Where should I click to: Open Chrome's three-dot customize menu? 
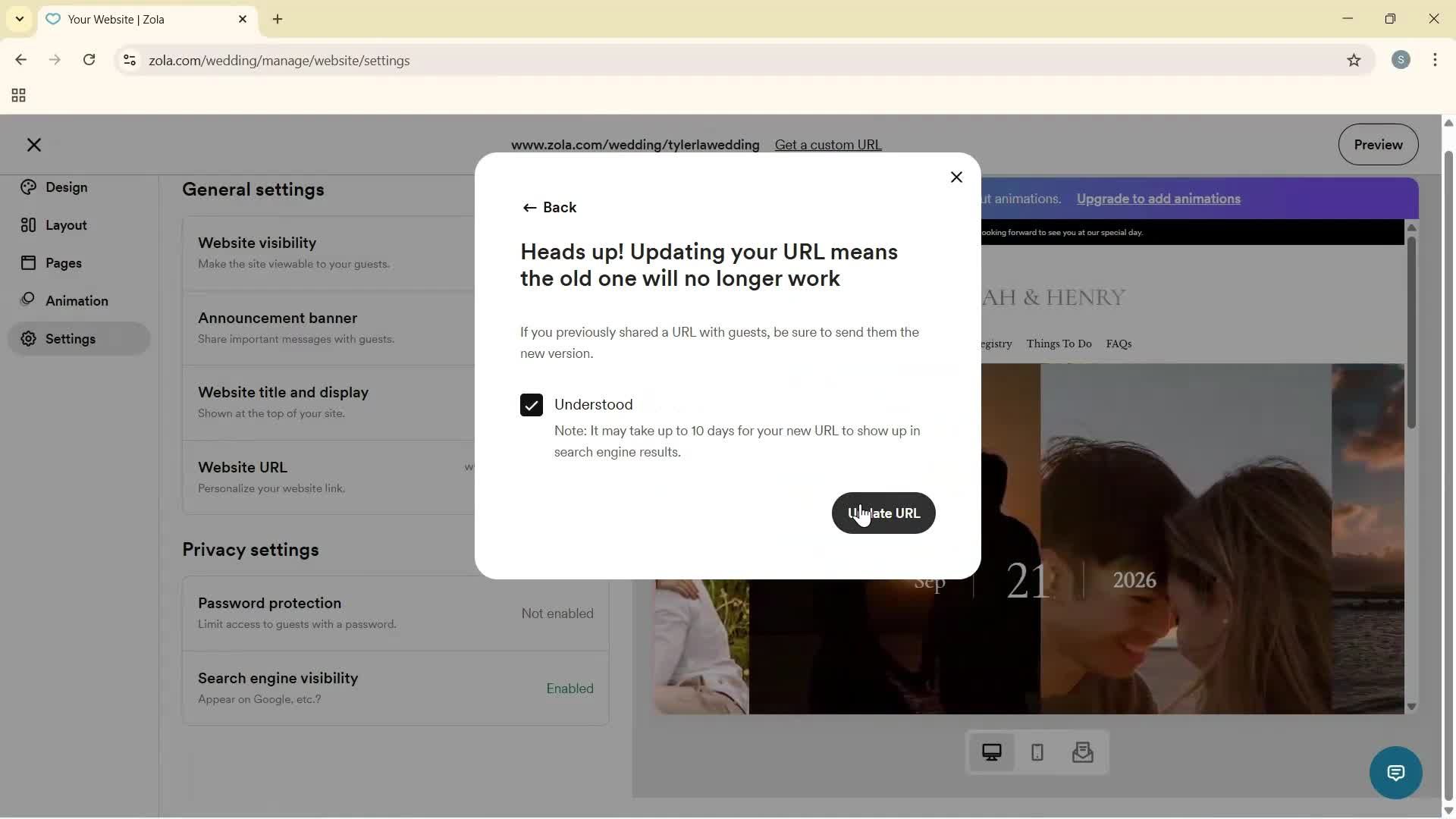(x=1436, y=60)
